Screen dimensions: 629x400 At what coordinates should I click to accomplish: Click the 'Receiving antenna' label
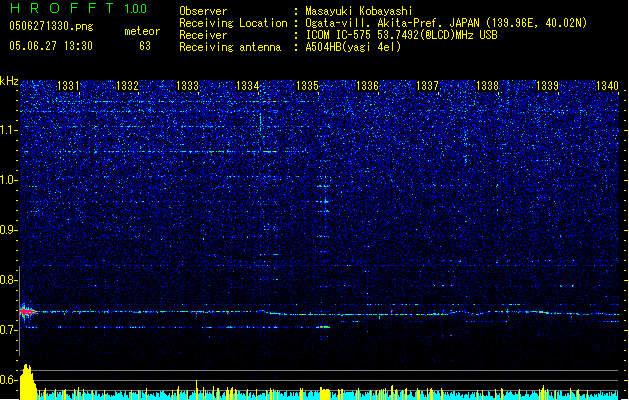(x=230, y=47)
